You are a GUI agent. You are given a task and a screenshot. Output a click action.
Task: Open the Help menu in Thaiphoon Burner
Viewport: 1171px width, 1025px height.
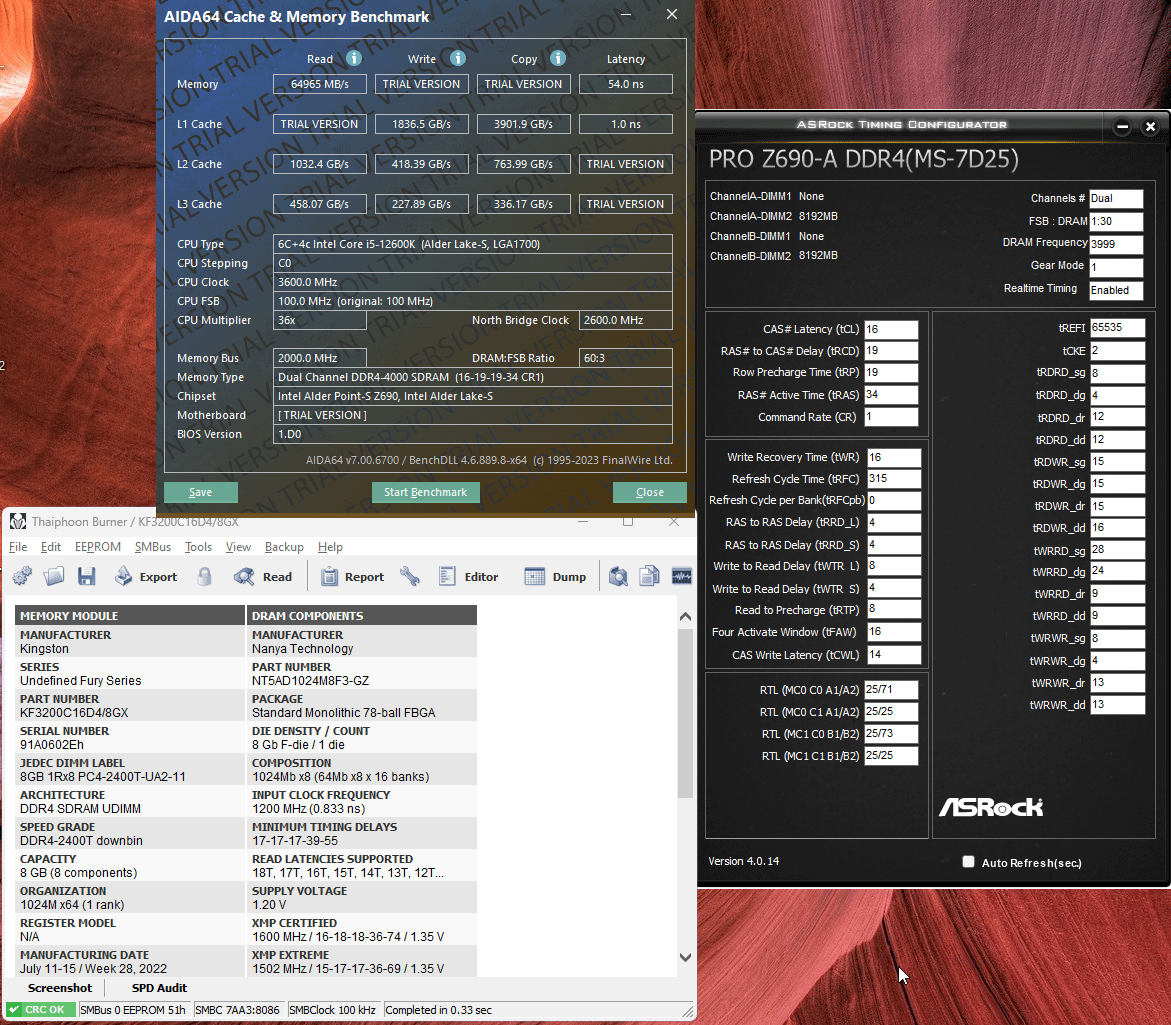(x=330, y=546)
